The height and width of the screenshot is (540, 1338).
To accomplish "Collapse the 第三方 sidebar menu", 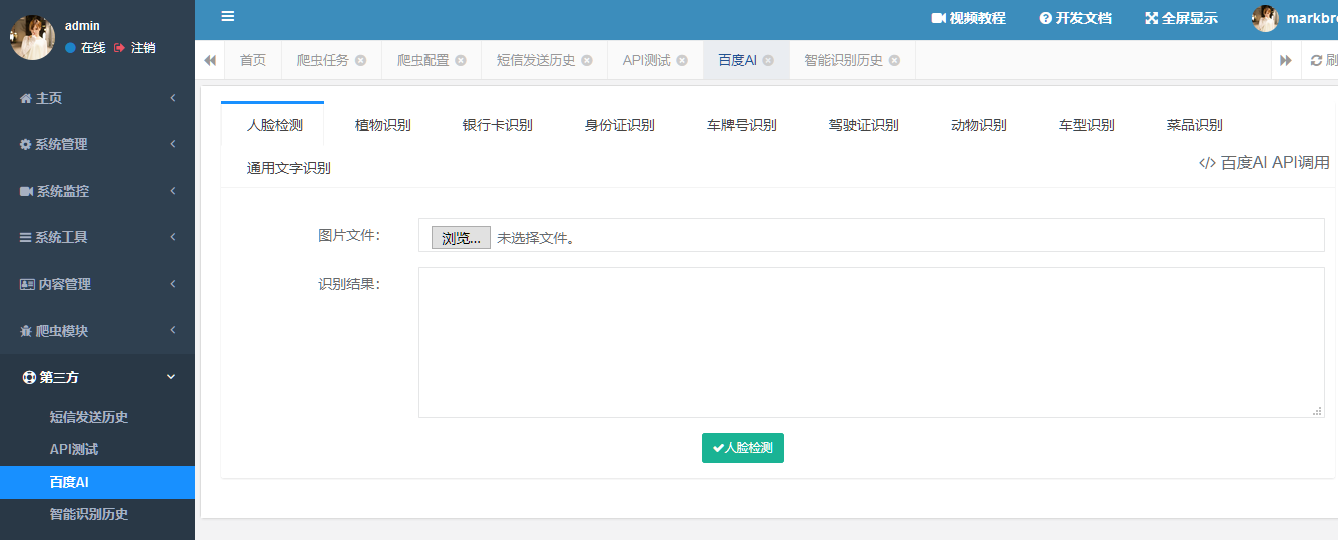I will click(97, 377).
